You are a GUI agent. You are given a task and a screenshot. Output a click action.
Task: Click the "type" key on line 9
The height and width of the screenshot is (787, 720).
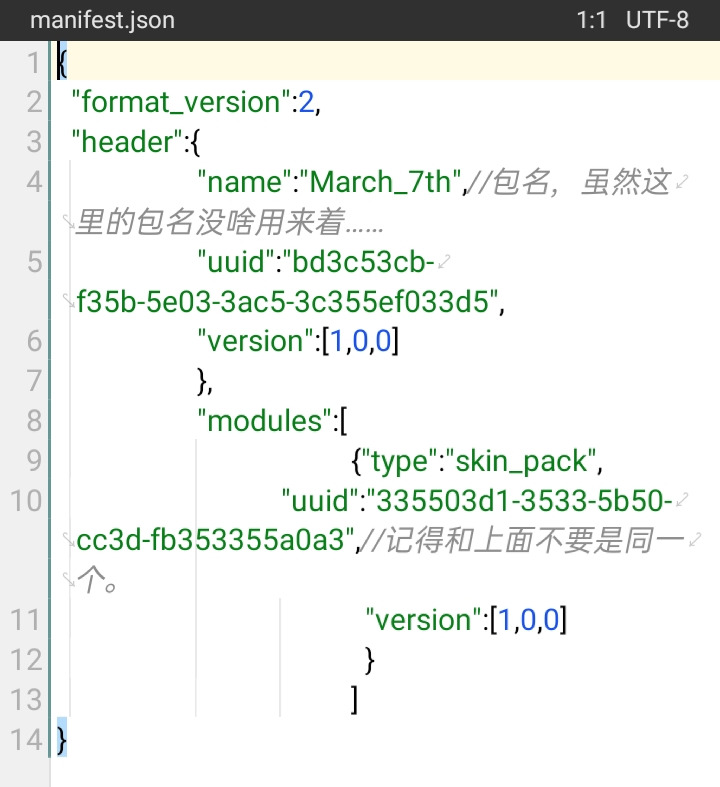[x=399, y=461]
